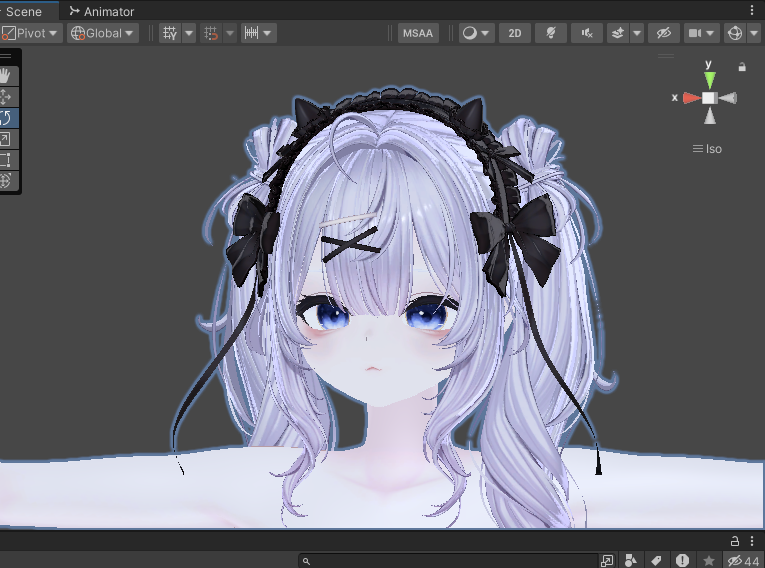Toggle the Gizmos sphere icon

pos(735,33)
